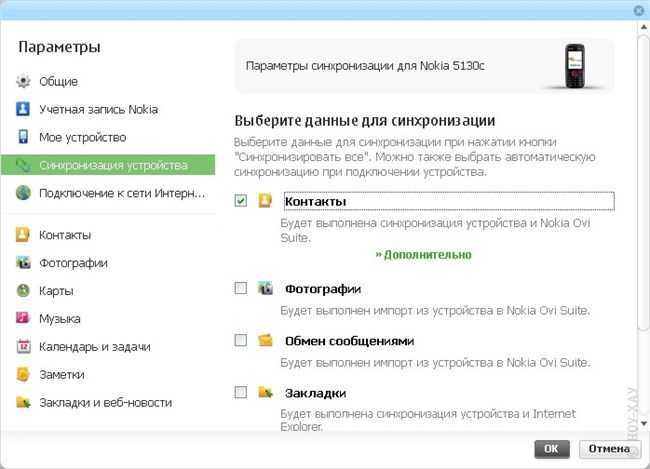
Task: Click the Параметры синхронизации для Nokia 5130c header
Action: [x=365, y=66]
